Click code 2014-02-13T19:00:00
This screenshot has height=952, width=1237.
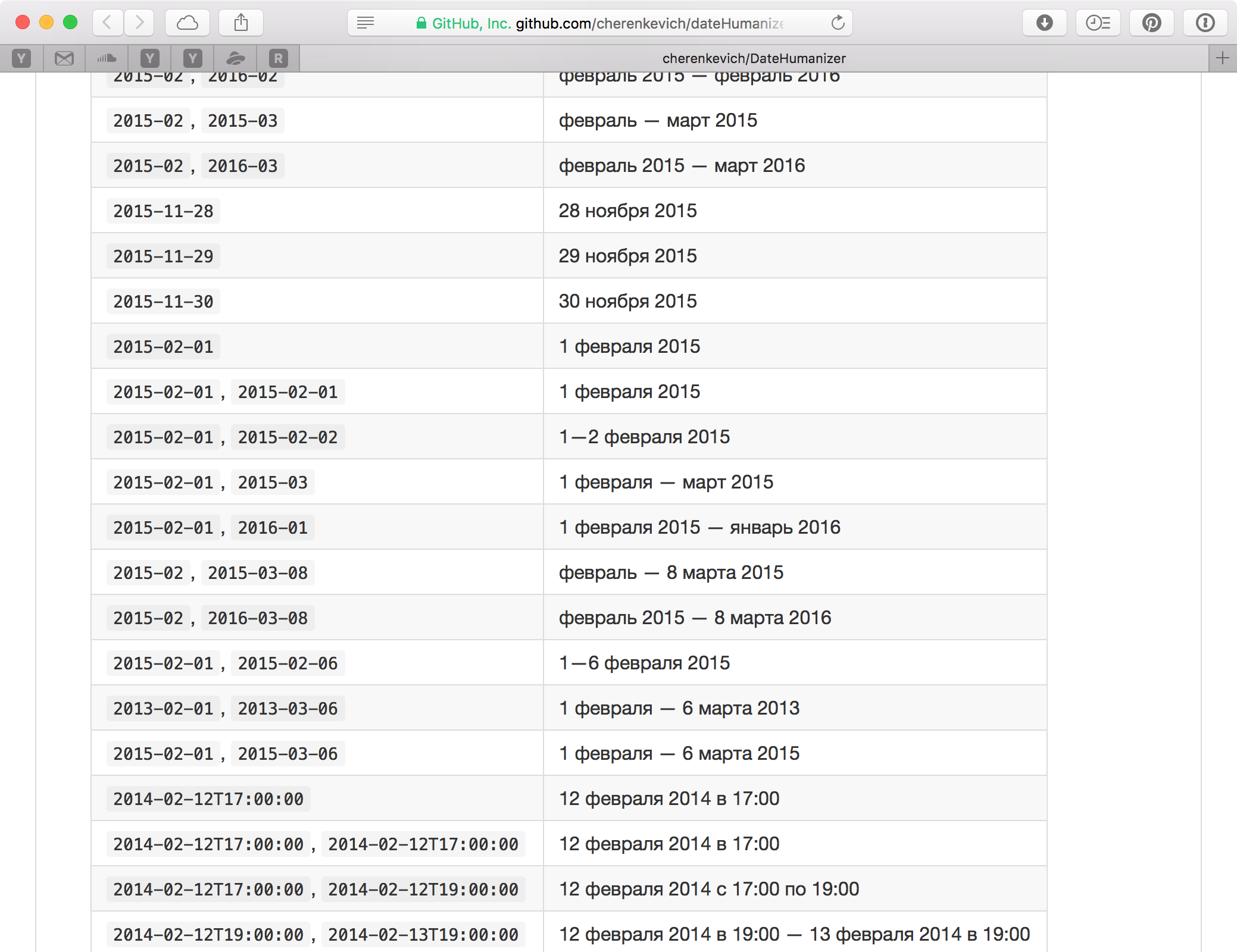point(423,935)
